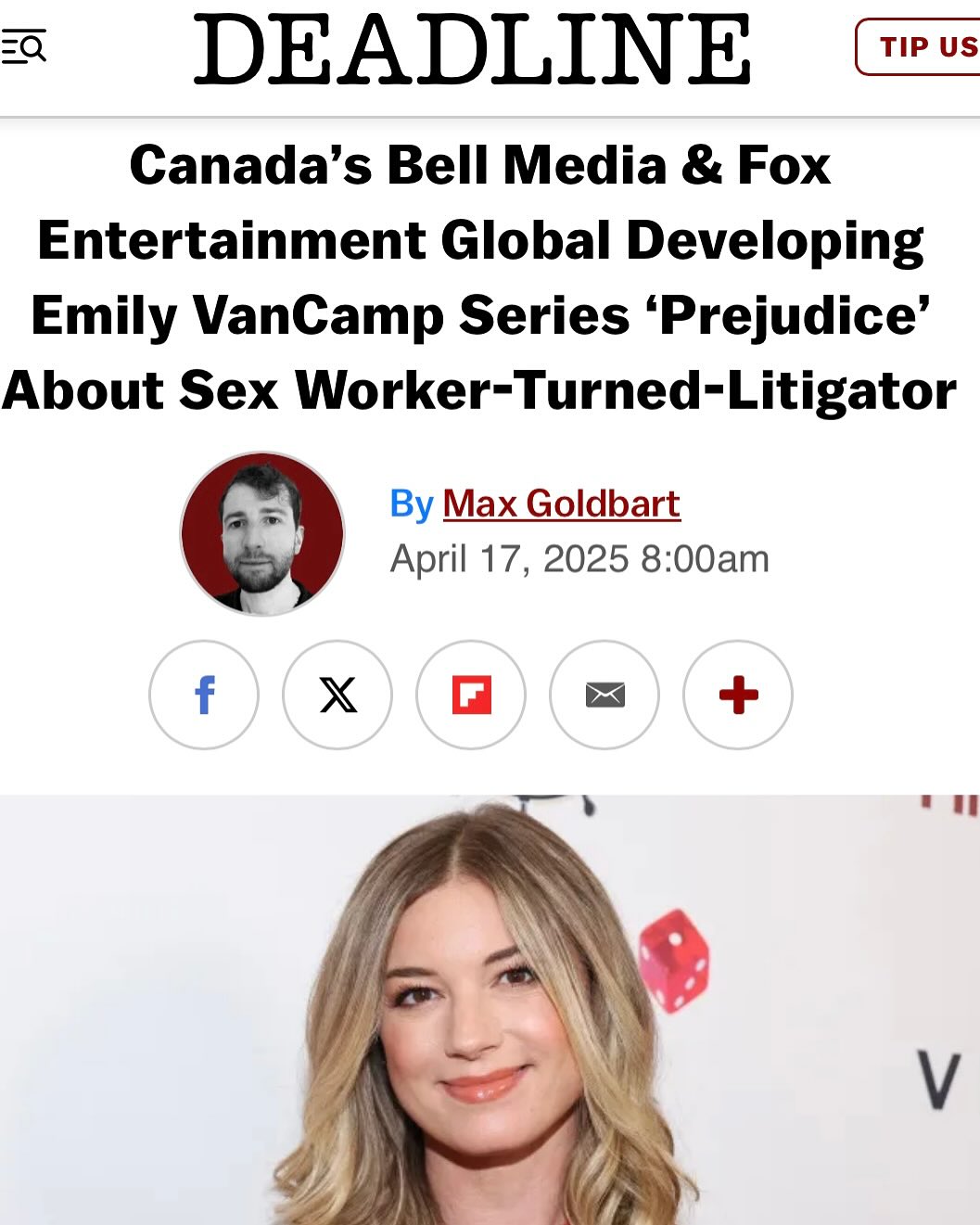This screenshot has height=1225, width=980.
Task: Share the article to Flipboard
Action: point(471,695)
